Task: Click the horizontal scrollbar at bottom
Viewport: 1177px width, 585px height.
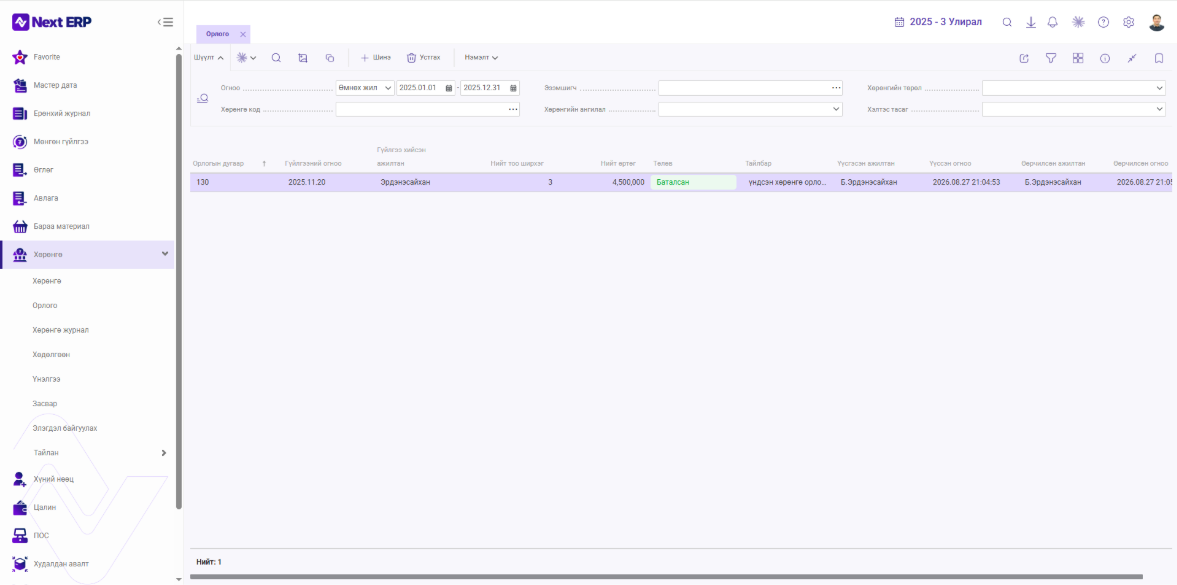Action: [x=667, y=577]
